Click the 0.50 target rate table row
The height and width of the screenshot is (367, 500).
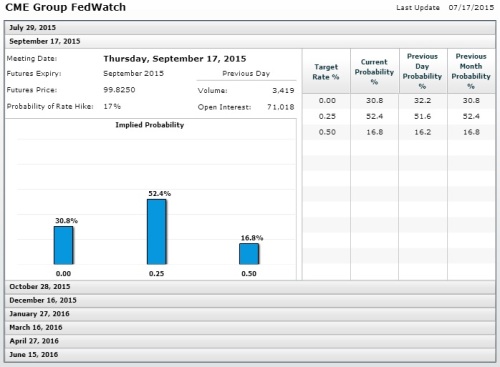(399, 132)
